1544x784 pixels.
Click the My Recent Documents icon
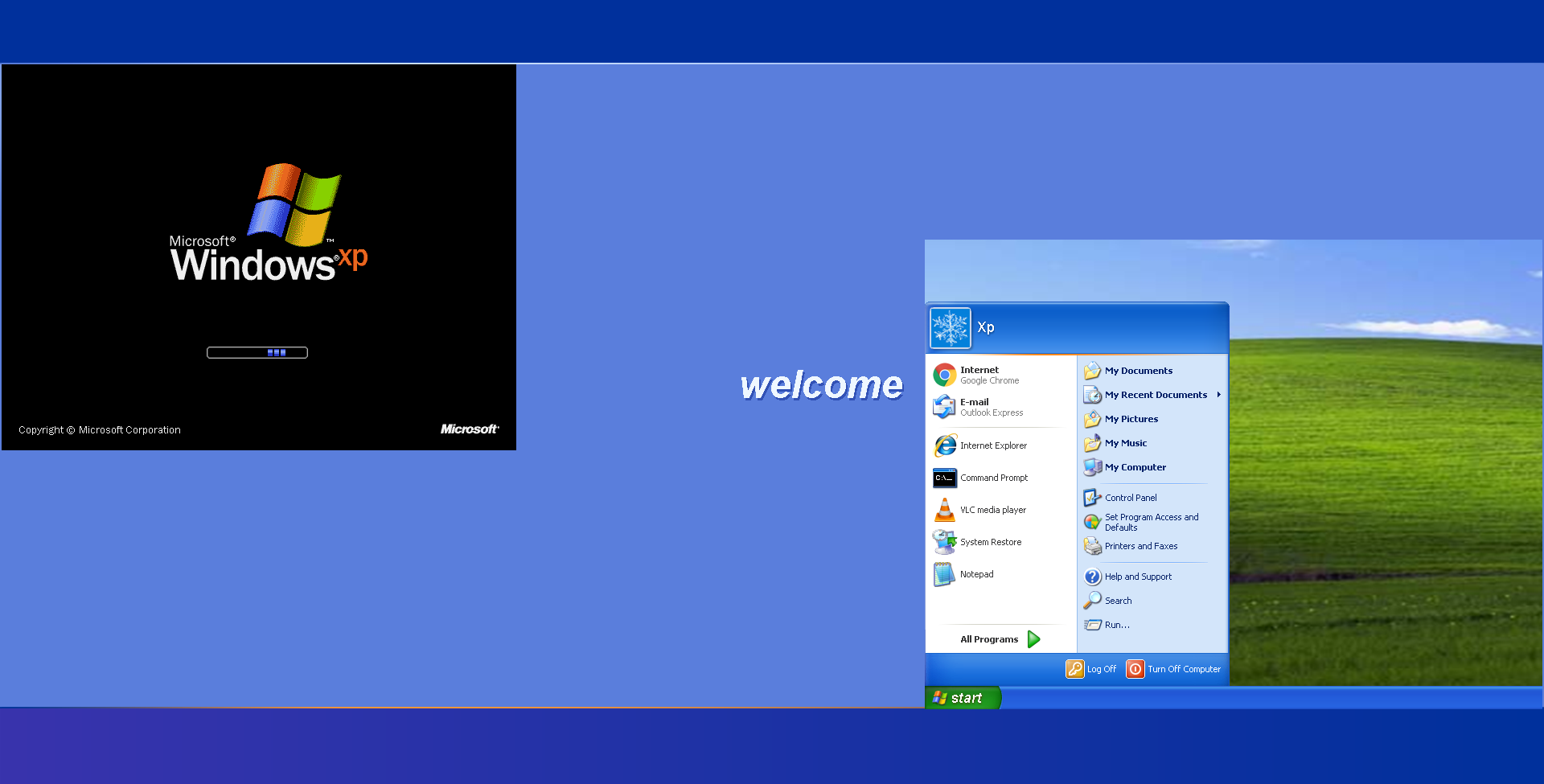(x=1092, y=395)
